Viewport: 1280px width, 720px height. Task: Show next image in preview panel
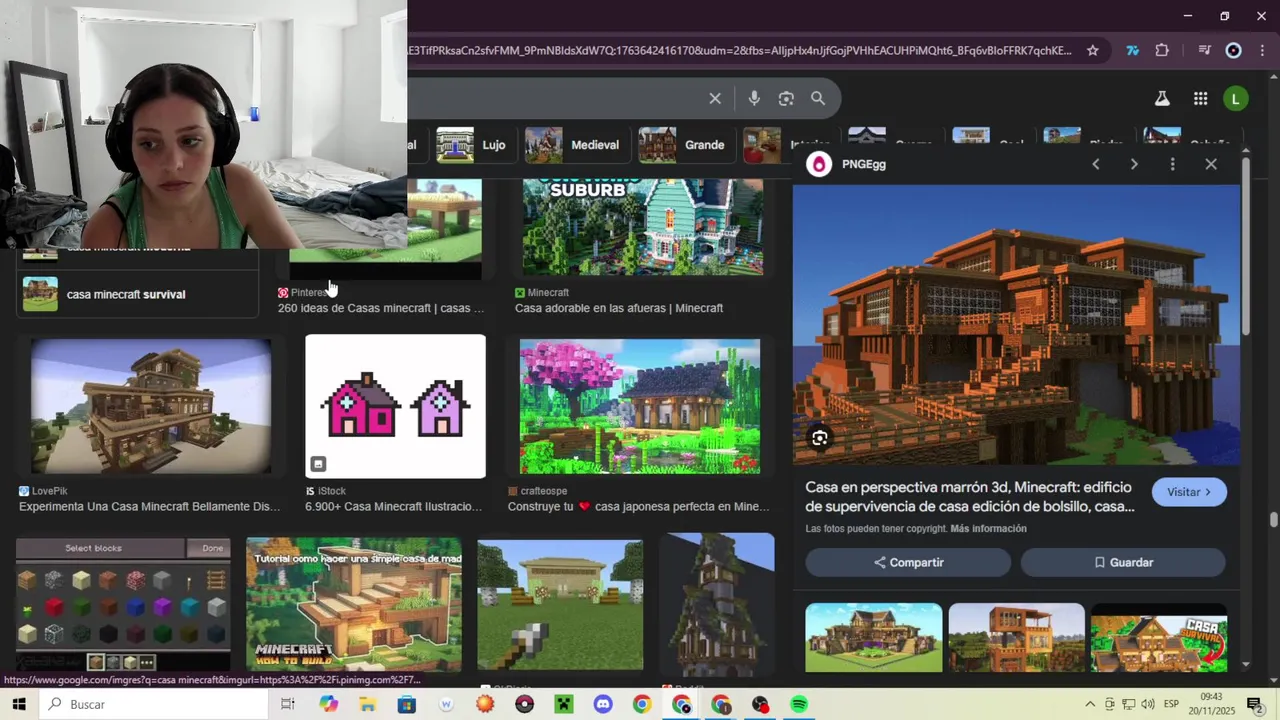pyautogui.click(x=1134, y=164)
